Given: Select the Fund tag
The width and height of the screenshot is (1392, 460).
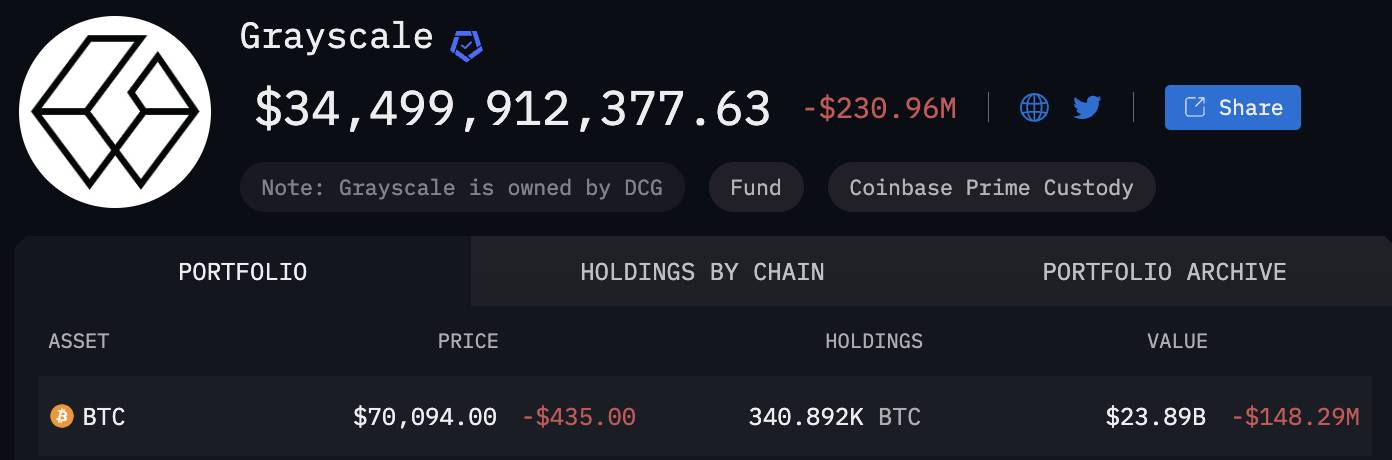Looking at the screenshot, I should tap(756, 187).
